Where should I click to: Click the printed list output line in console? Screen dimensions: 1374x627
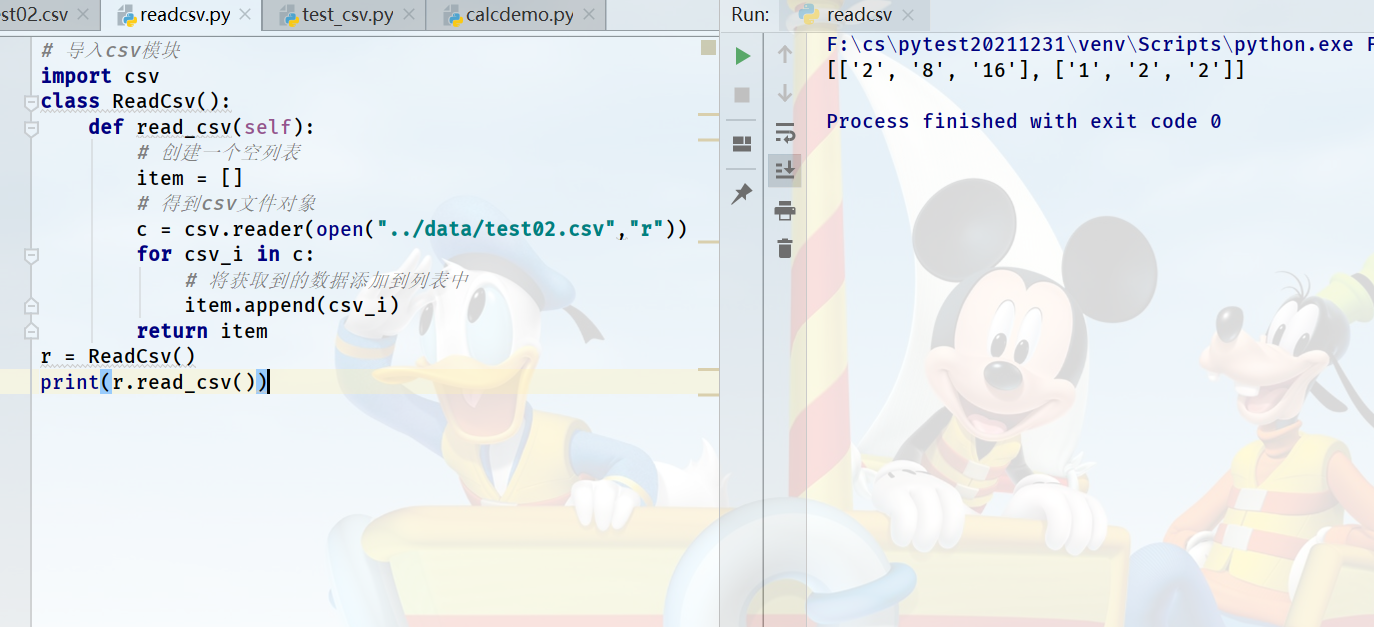click(x=1036, y=70)
